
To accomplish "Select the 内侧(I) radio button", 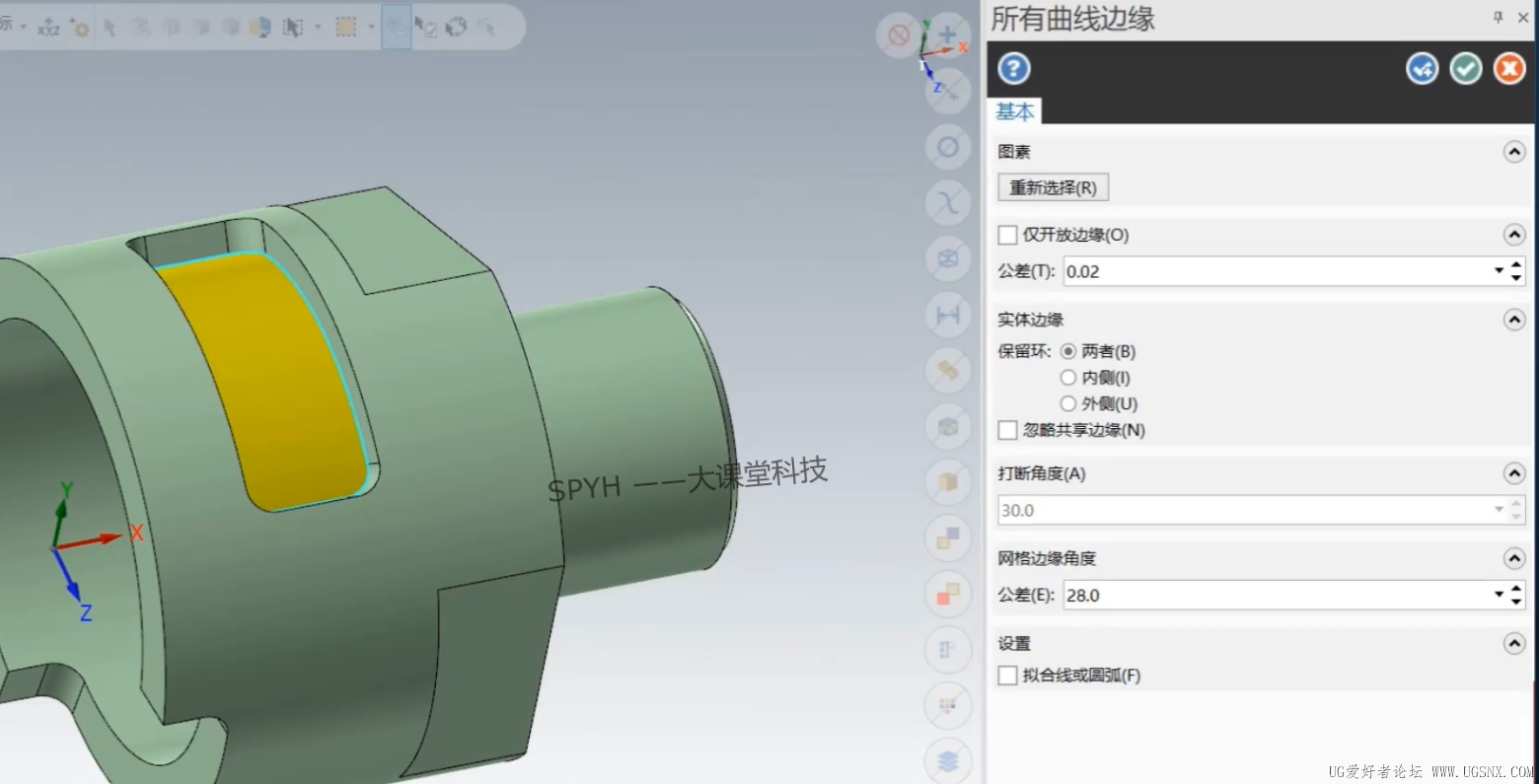I will pyautogui.click(x=1068, y=377).
